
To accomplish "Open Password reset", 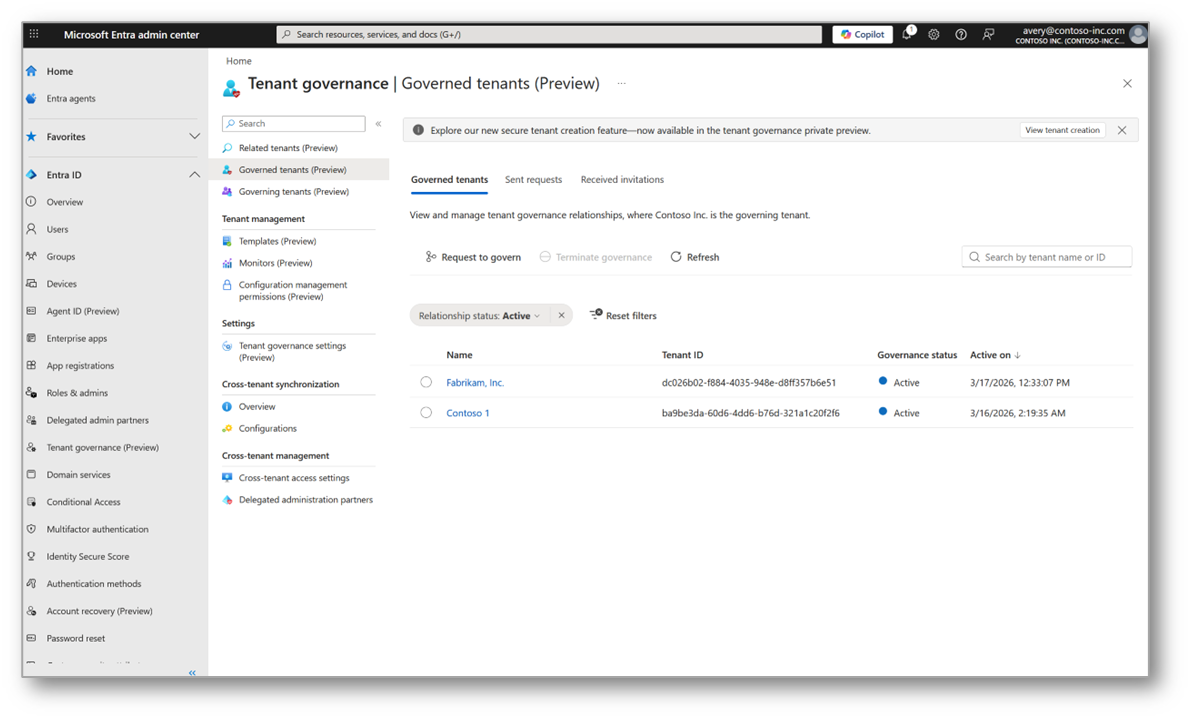I will (75, 639).
